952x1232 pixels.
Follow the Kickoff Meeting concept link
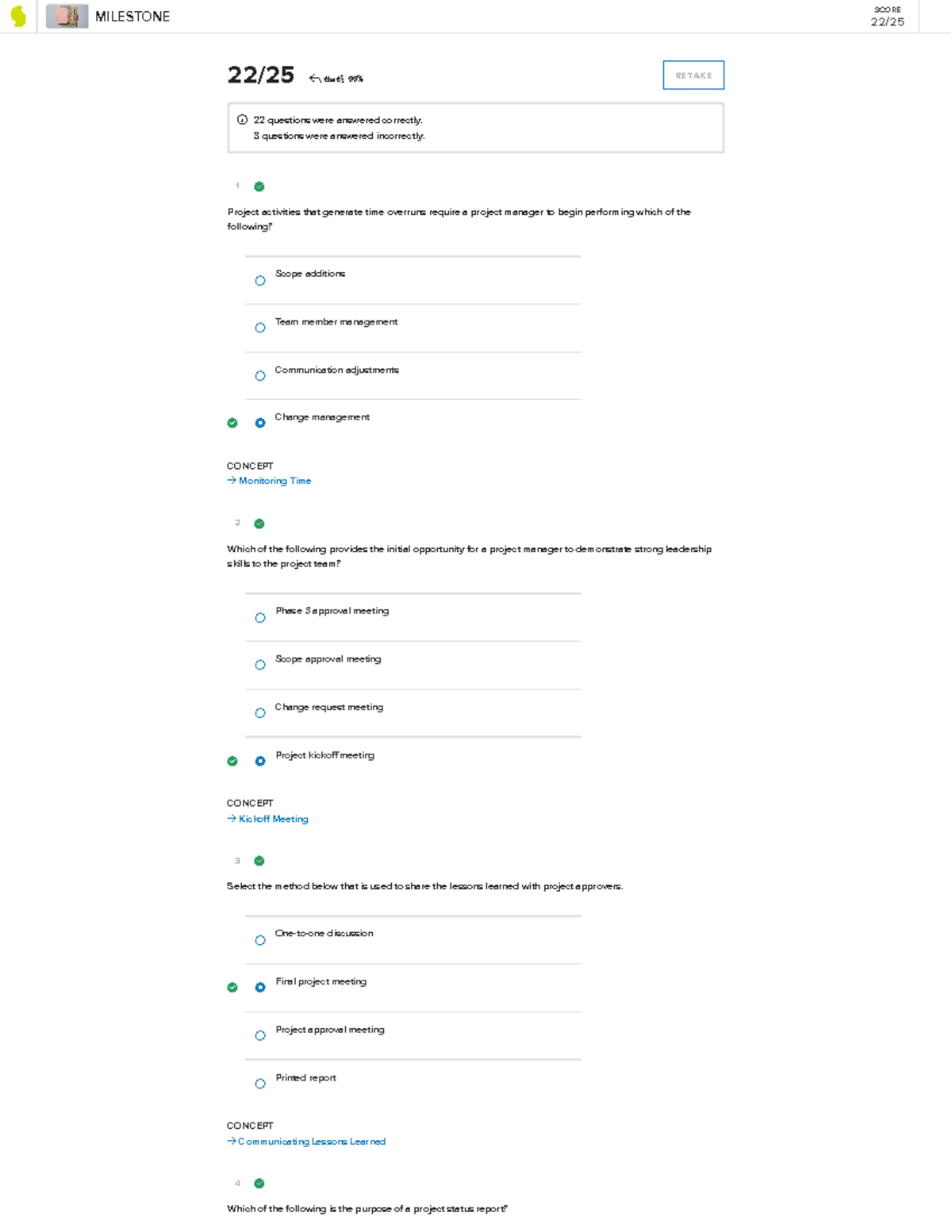point(273,819)
